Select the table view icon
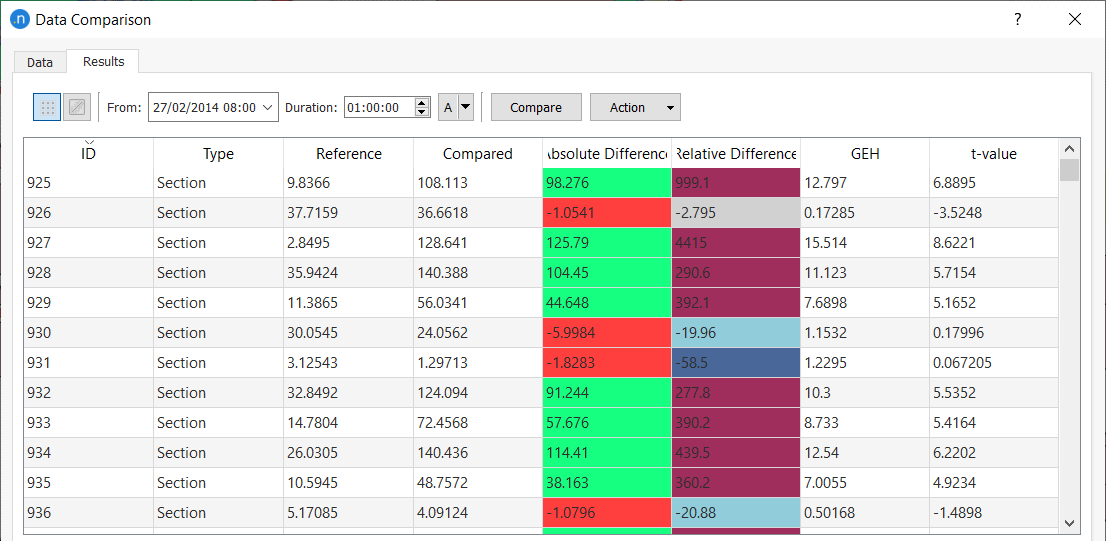Viewport: 1106px width, 541px height. pyautogui.click(x=47, y=107)
